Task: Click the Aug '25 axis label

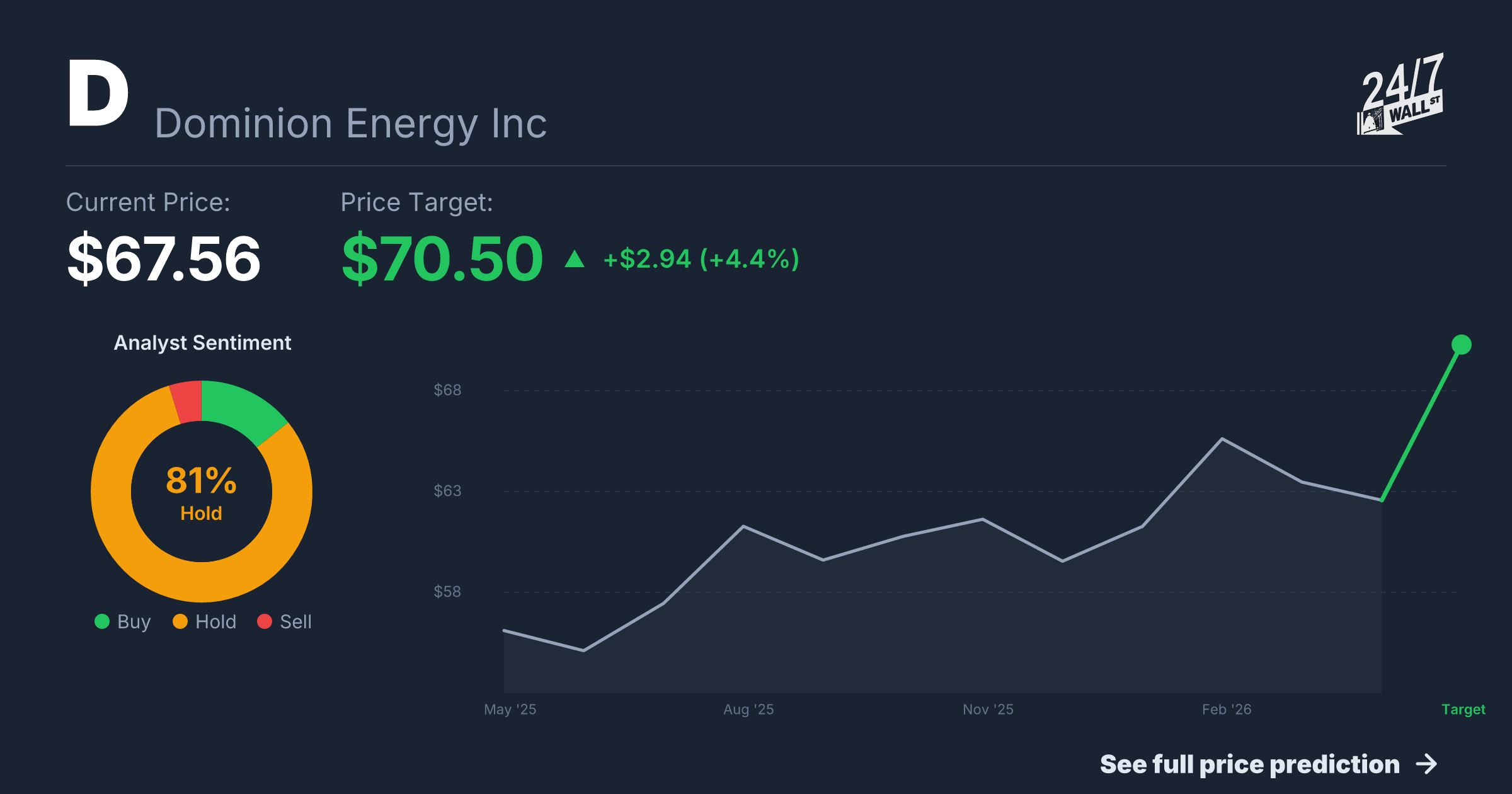Action: tap(748, 710)
